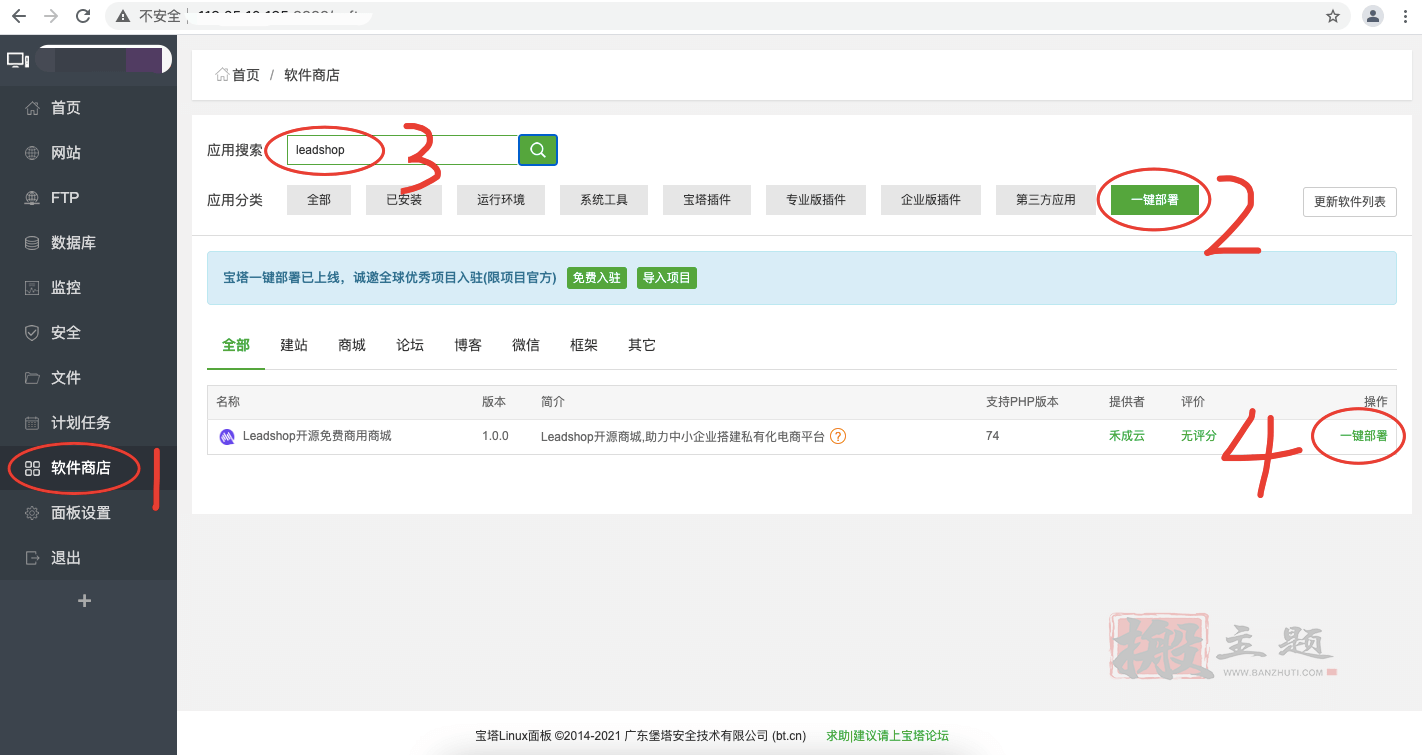Reload the page with refresh icon
Viewport: 1422px width, 755px height.
click(x=83, y=16)
